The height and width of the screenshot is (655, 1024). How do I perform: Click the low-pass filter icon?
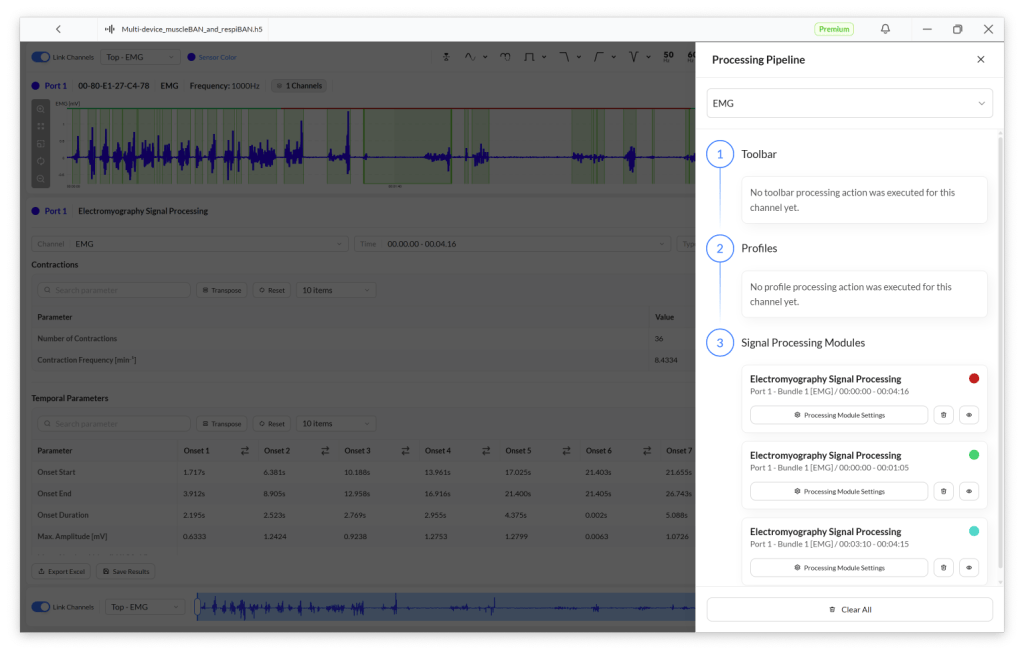564,57
